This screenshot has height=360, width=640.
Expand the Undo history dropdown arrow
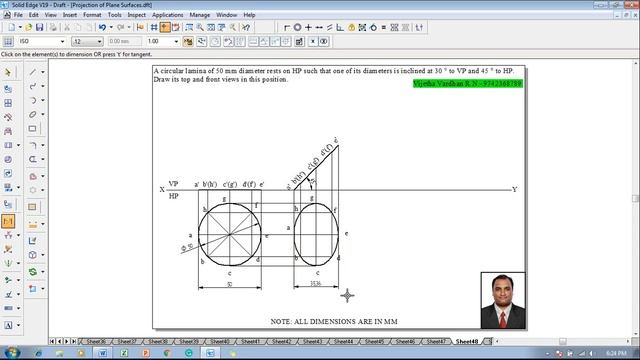pos(111,27)
